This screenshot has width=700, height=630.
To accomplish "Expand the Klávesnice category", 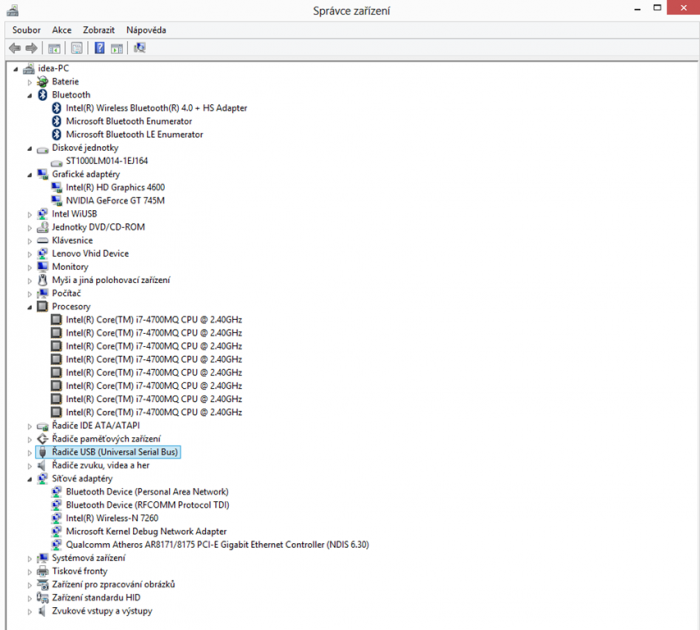I will 30,241.
